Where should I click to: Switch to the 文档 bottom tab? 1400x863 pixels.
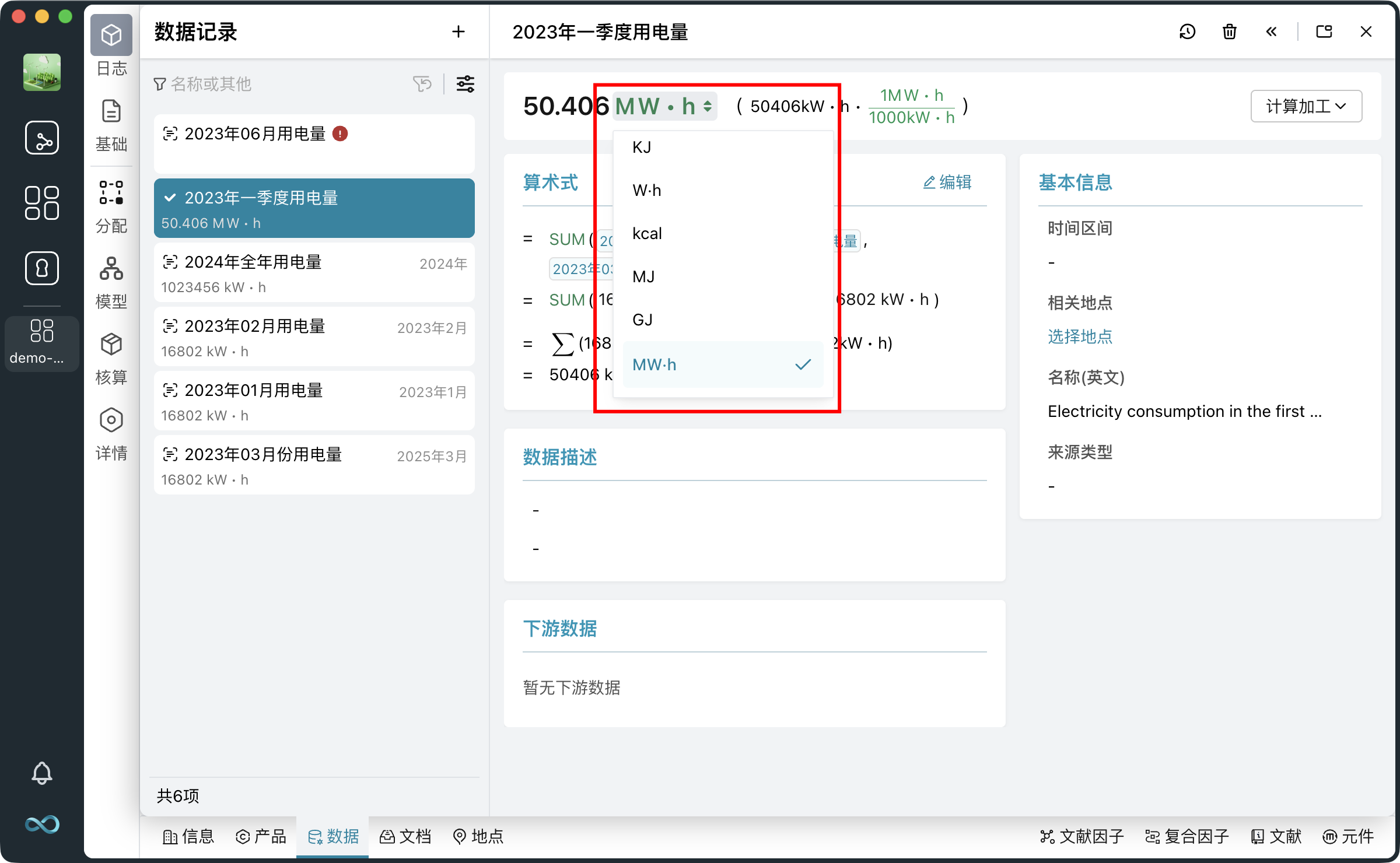click(405, 837)
